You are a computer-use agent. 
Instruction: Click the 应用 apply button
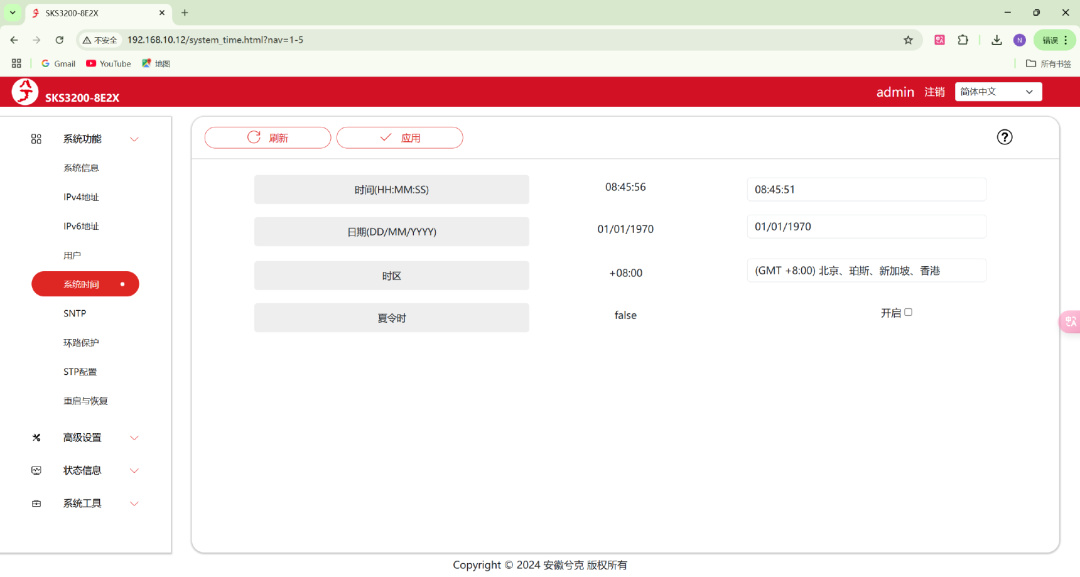coord(399,138)
